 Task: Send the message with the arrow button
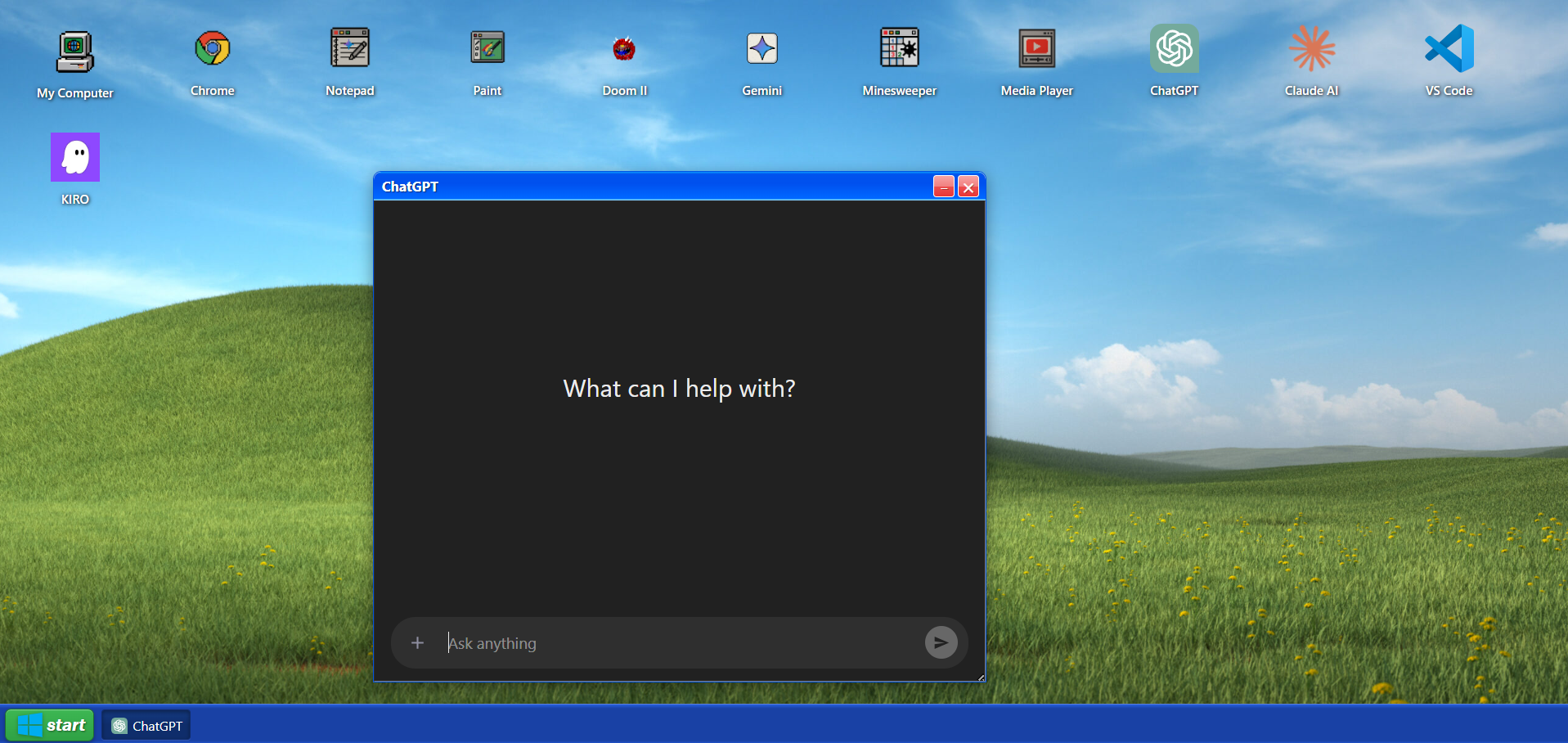point(941,642)
